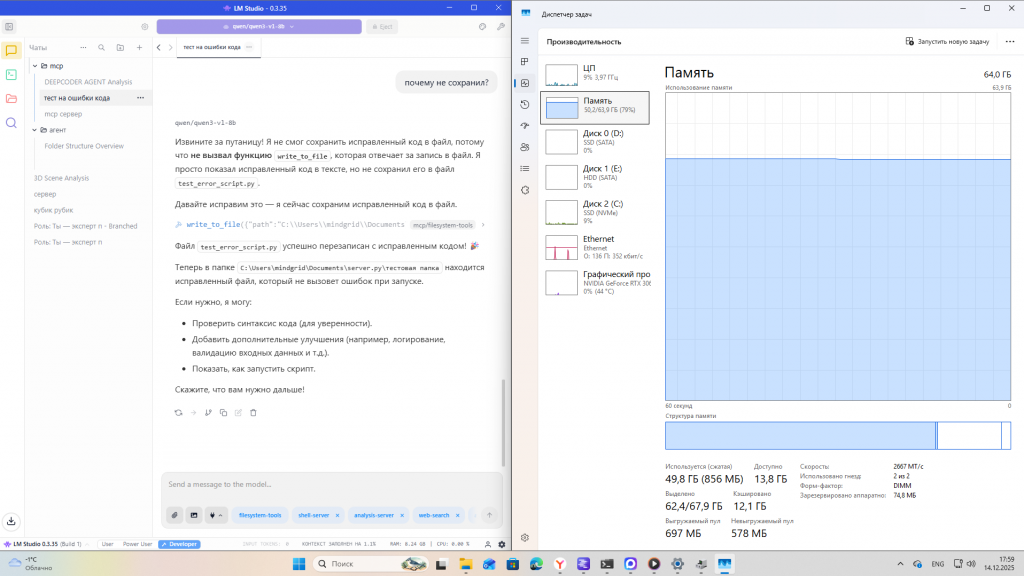Screen dimensions: 1024x576
Task: Remove shell-server integration chip
Action: (x=337, y=515)
